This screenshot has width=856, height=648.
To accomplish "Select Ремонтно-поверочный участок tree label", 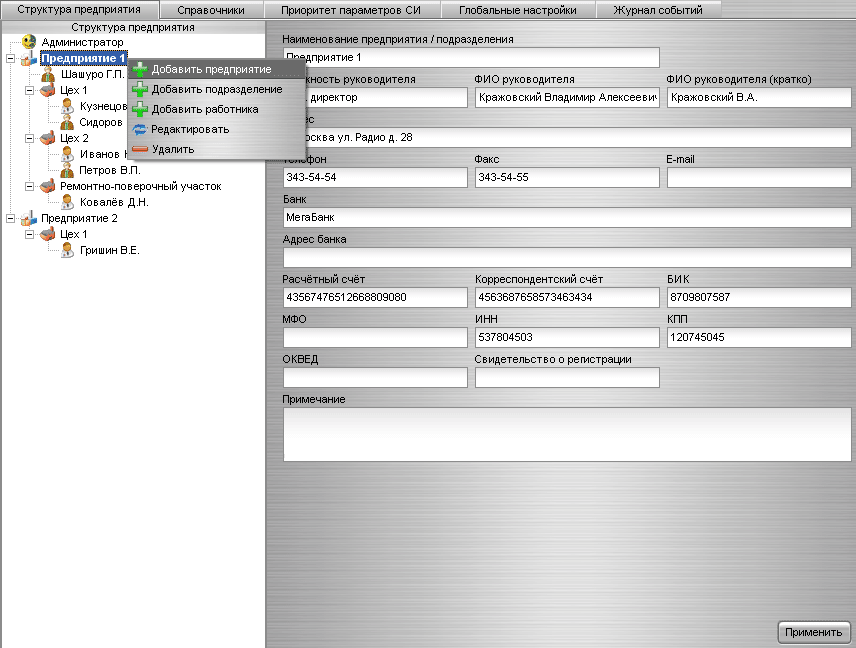I will 141,186.
